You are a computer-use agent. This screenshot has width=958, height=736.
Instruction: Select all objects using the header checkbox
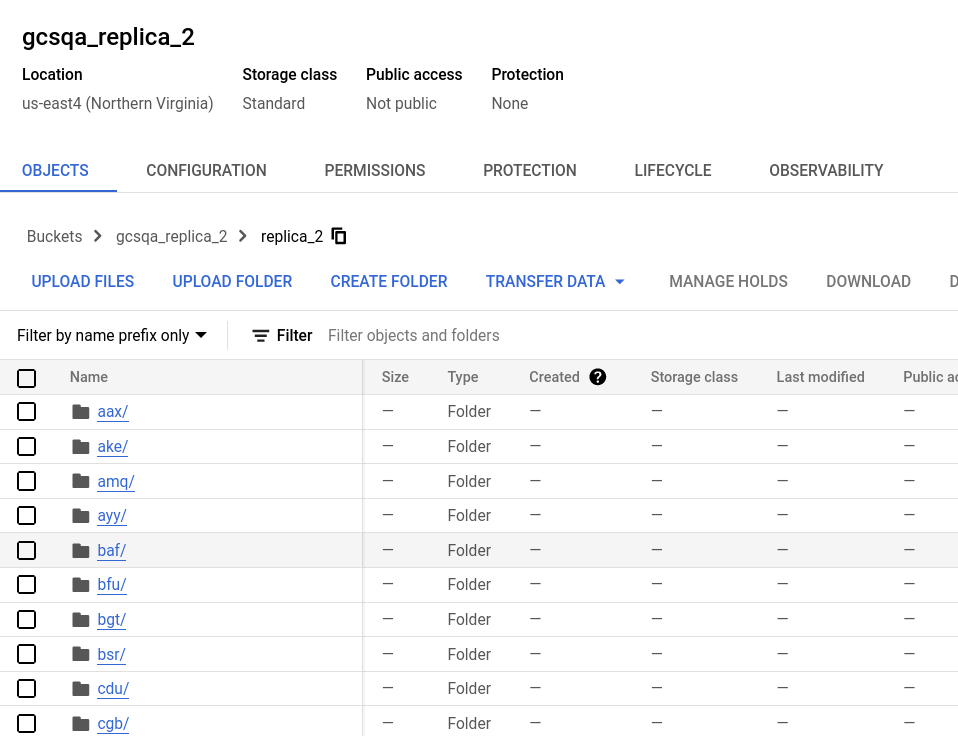point(26,378)
